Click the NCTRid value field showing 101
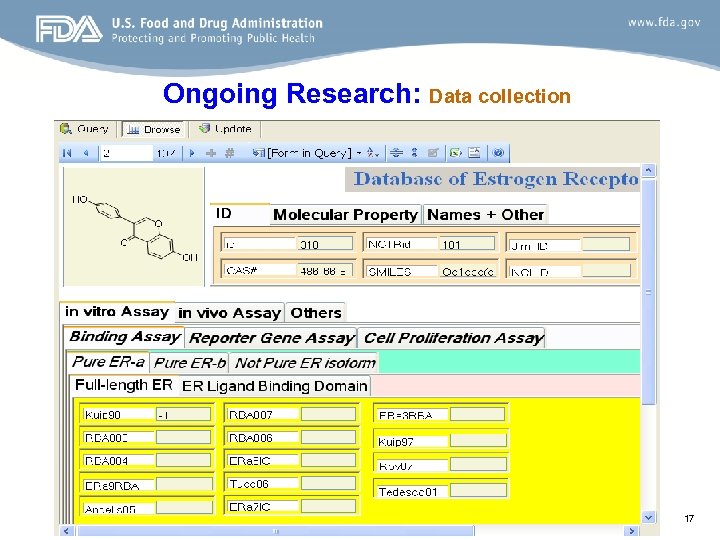This screenshot has height=540, width=720. point(467,244)
